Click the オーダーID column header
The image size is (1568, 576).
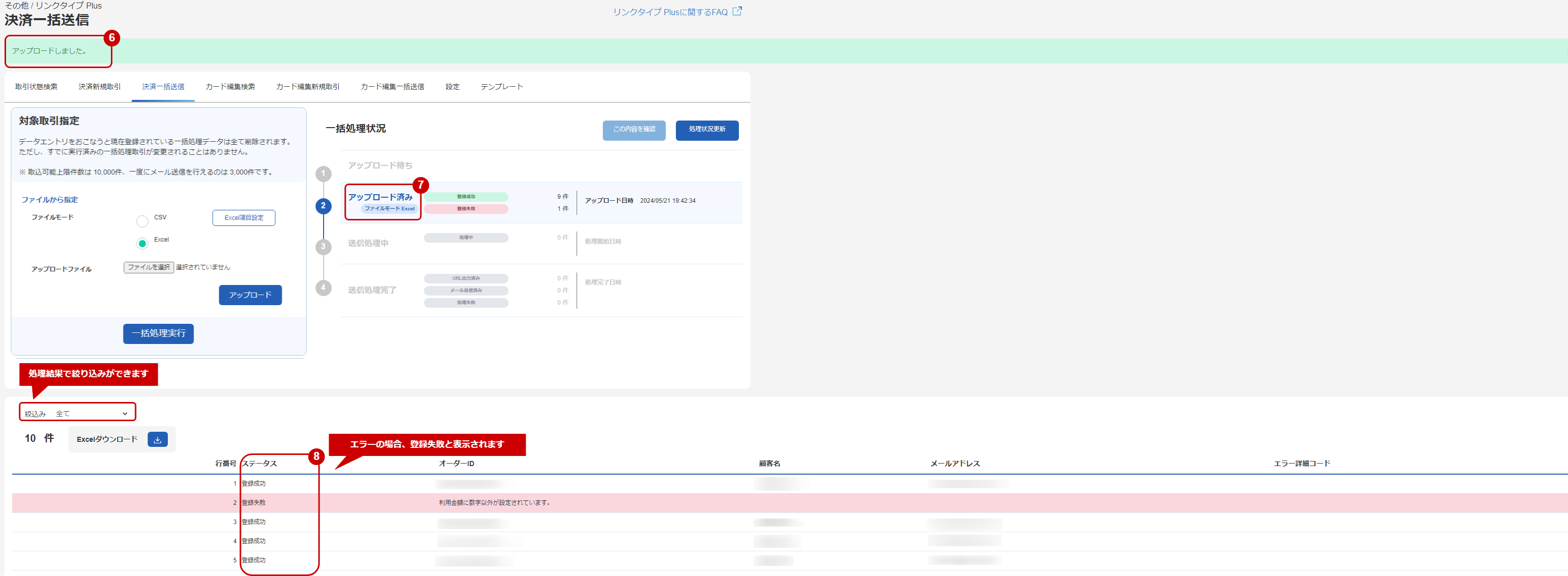tap(457, 464)
